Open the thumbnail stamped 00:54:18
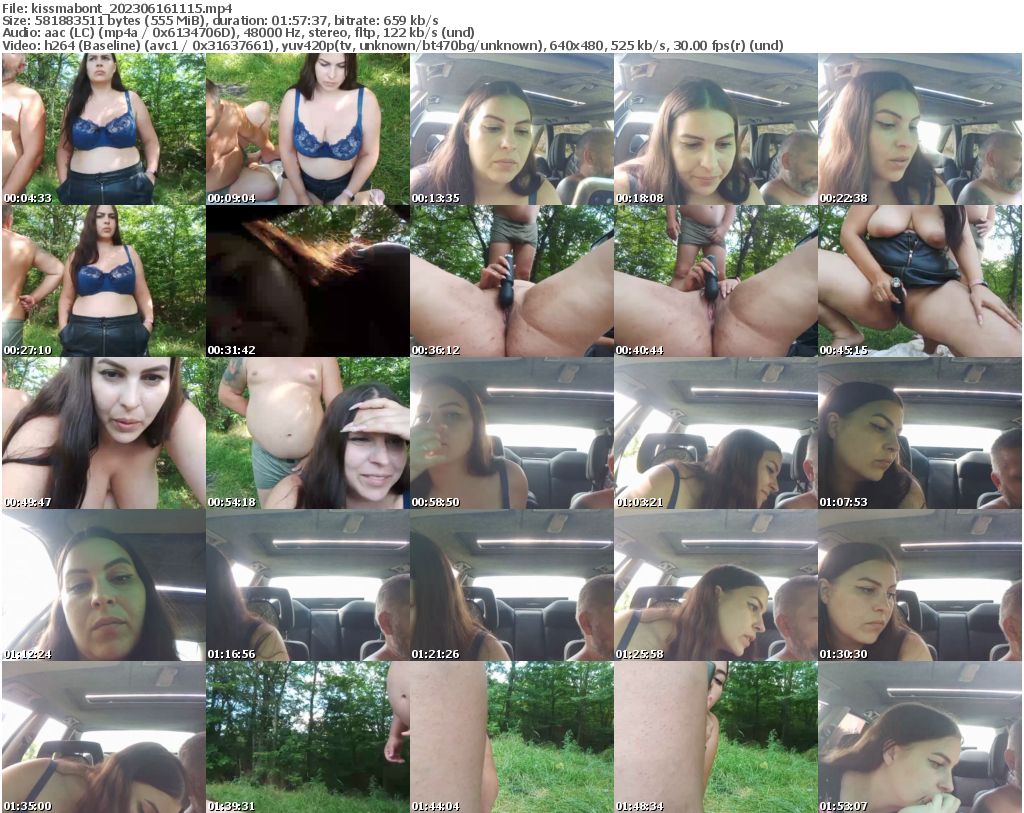Image resolution: width=1024 pixels, height=813 pixels. pos(305,432)
